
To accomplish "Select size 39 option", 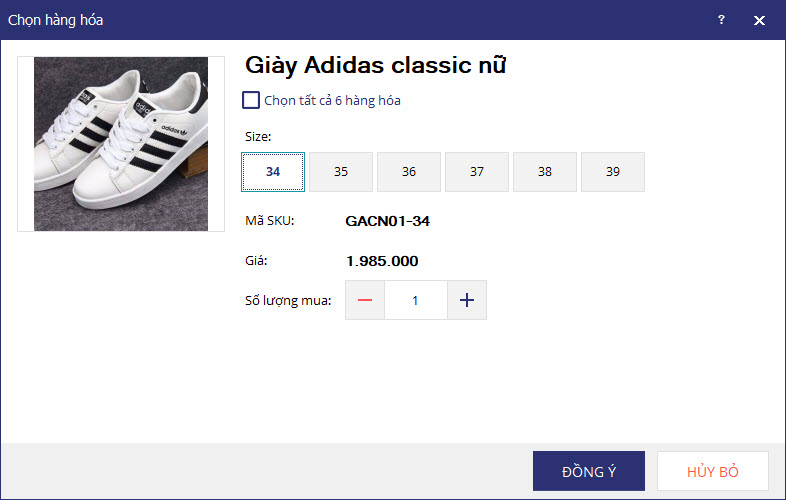I will point(613,172).
